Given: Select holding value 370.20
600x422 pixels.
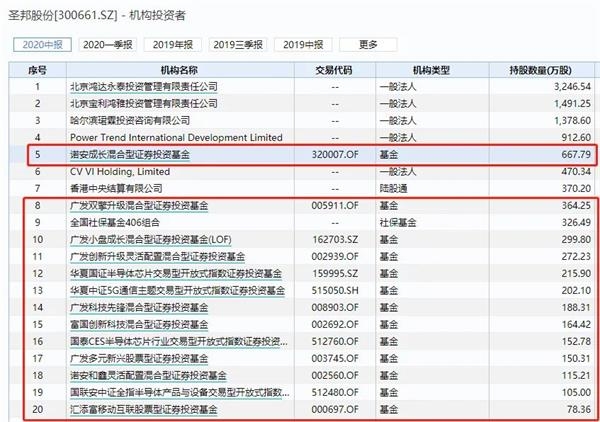Looking at the screenshot, I should 576,188.
